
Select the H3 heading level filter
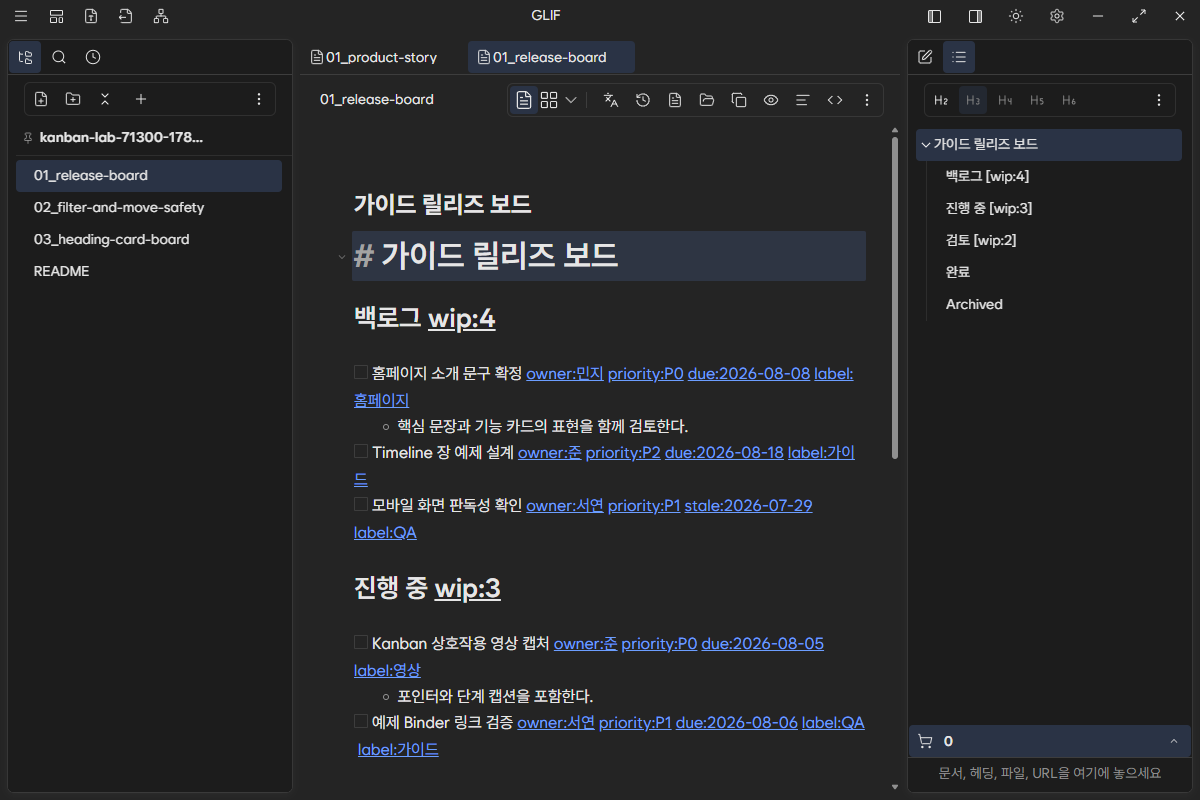(x=973, y=100)
